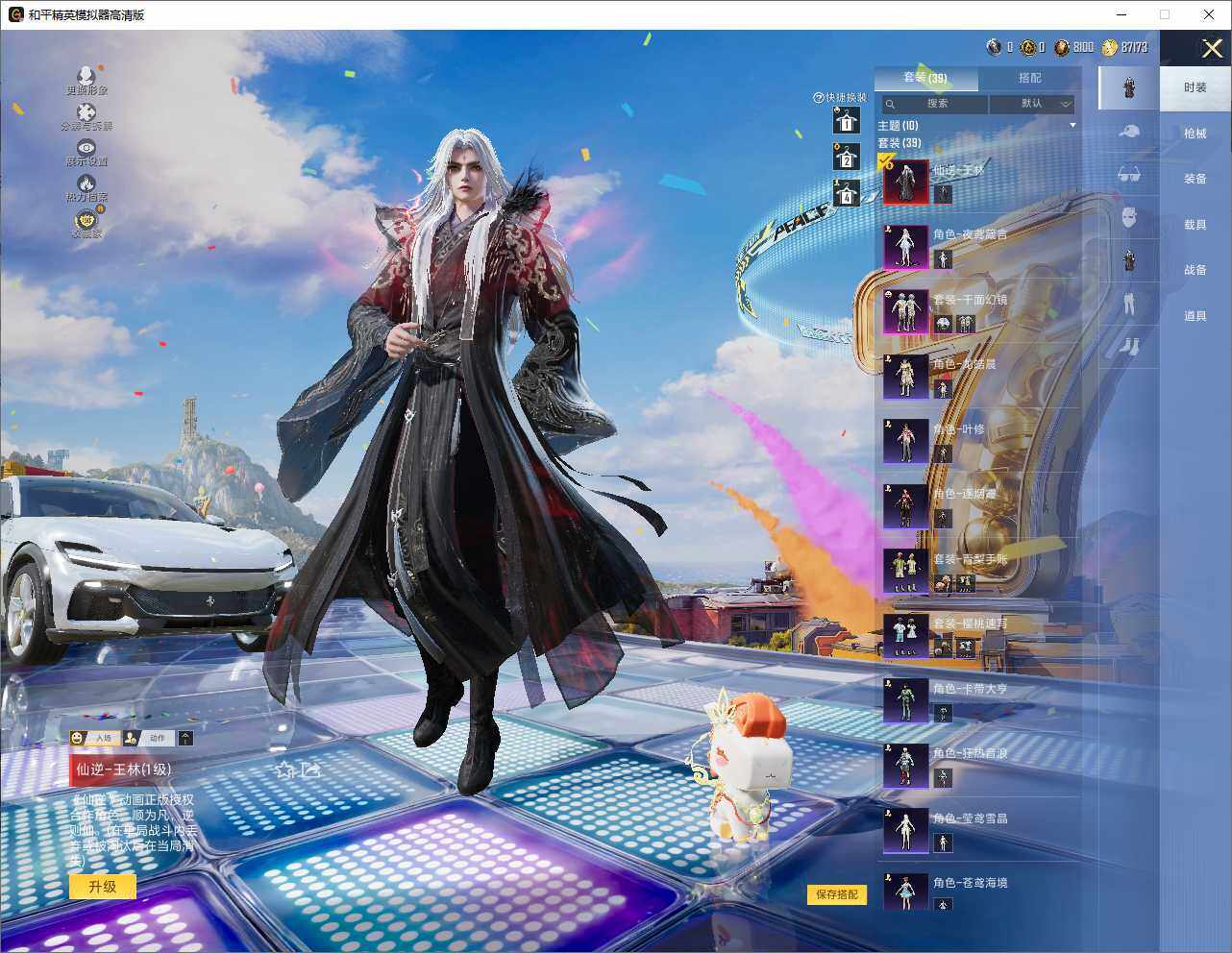Switch to the 动作 action tab
The height and width of the screenshot is (953, 1232).
click(149, 738)
